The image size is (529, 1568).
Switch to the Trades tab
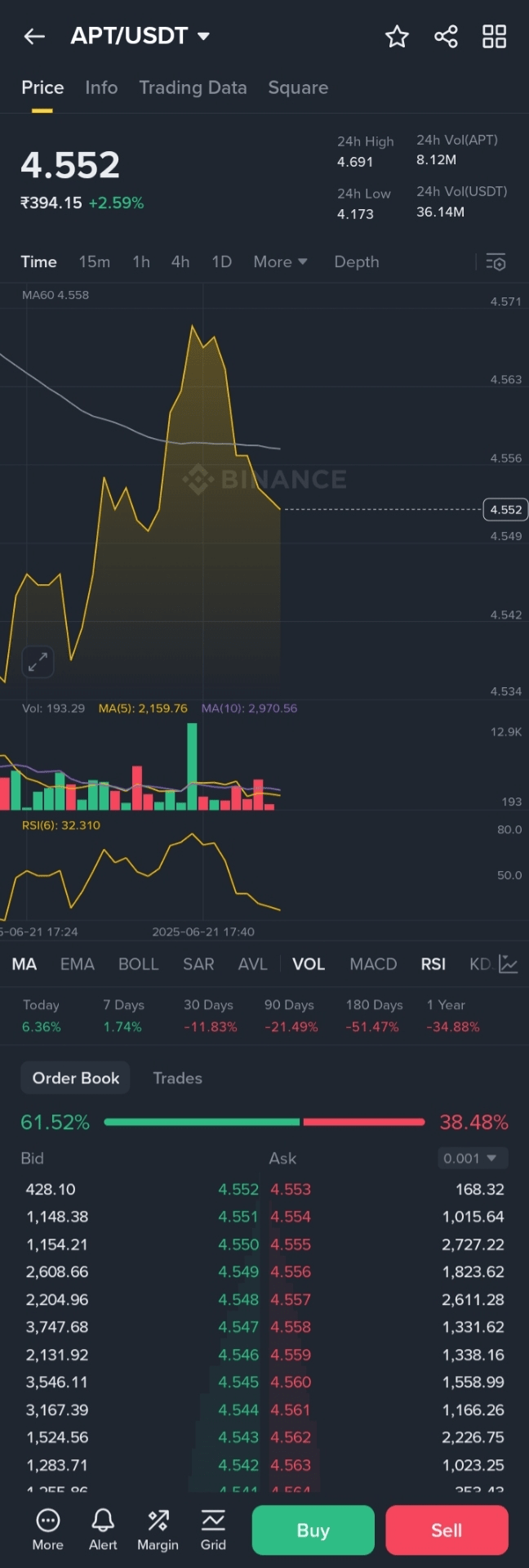pos(177,1078)
